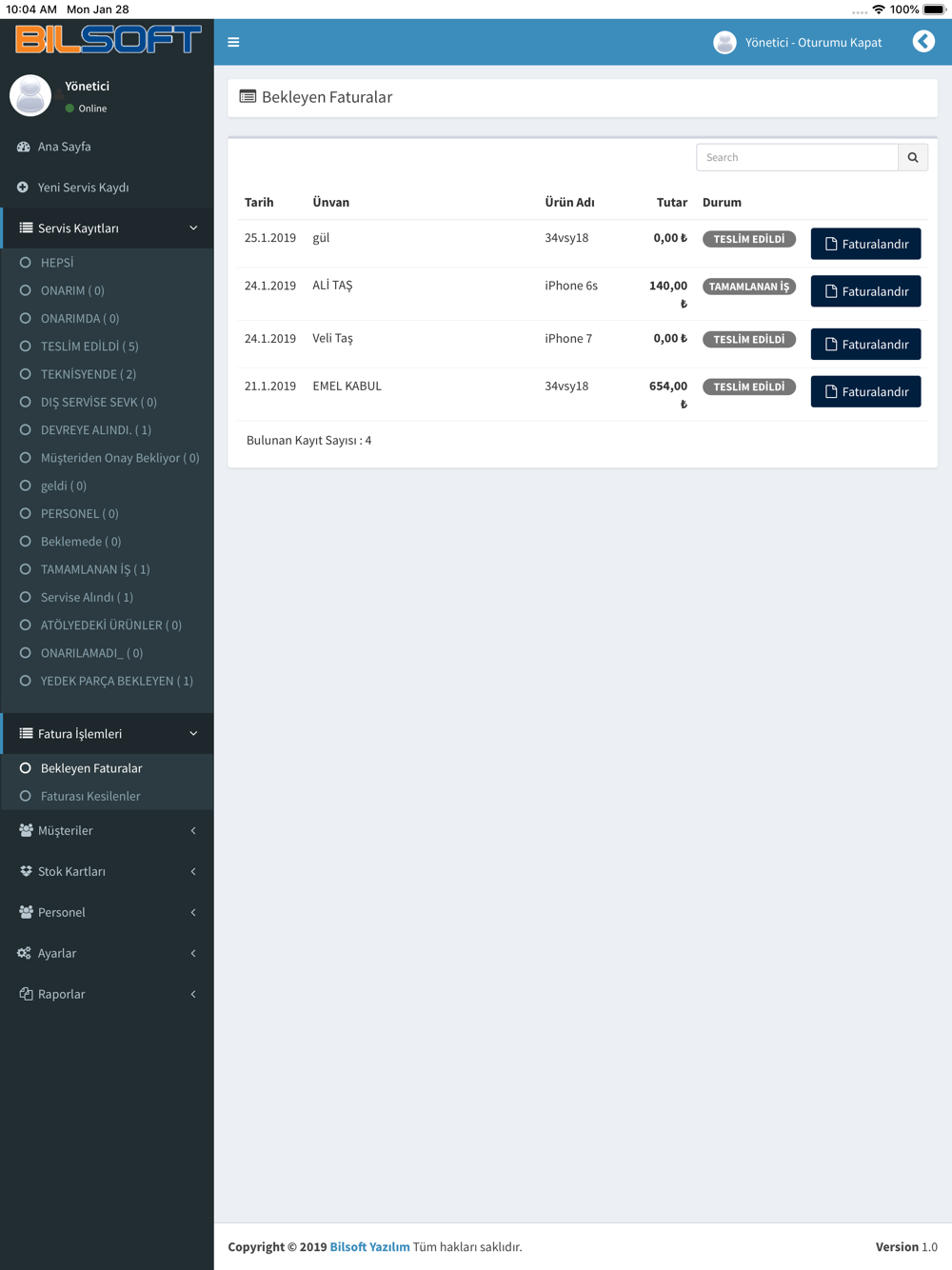Image resolution: width=952 pixels, height=1270 pixels.
Task: Open the Bilsoft Yazılım footer link
Action: click(369, 1247)
